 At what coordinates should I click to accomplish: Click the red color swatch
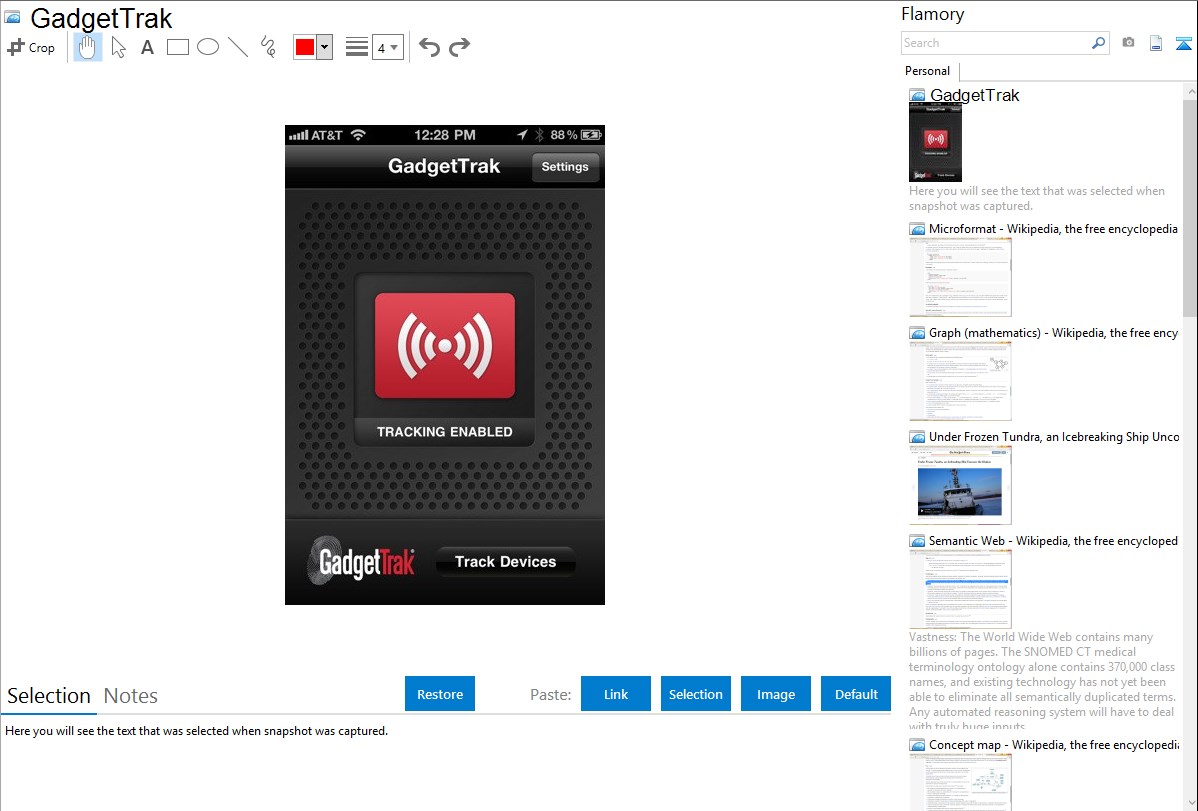click(x=305, y=47)
